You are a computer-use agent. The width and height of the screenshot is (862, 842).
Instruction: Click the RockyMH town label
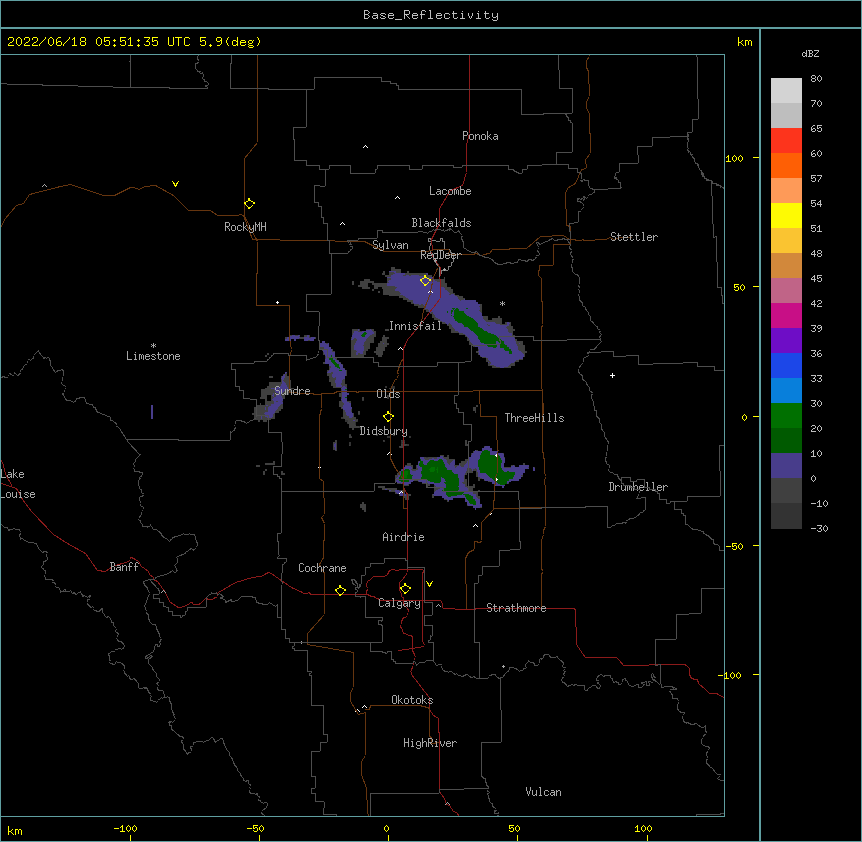245,227
